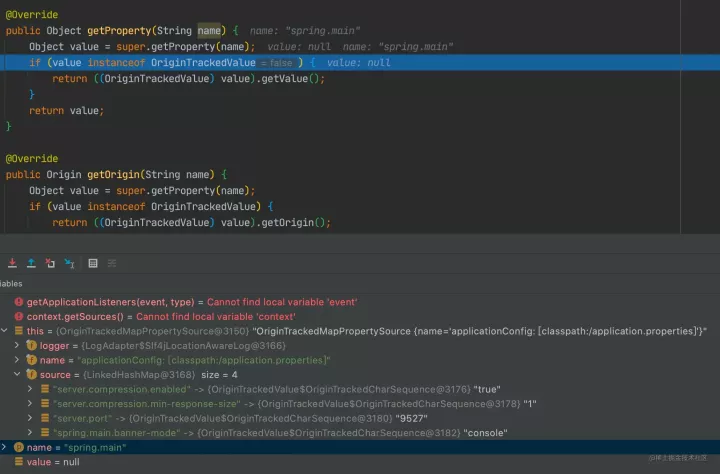Viewport: 720px width, 474px height.
Task: Collapse the source LinkedHashMap node
Action: pos(17,374)
